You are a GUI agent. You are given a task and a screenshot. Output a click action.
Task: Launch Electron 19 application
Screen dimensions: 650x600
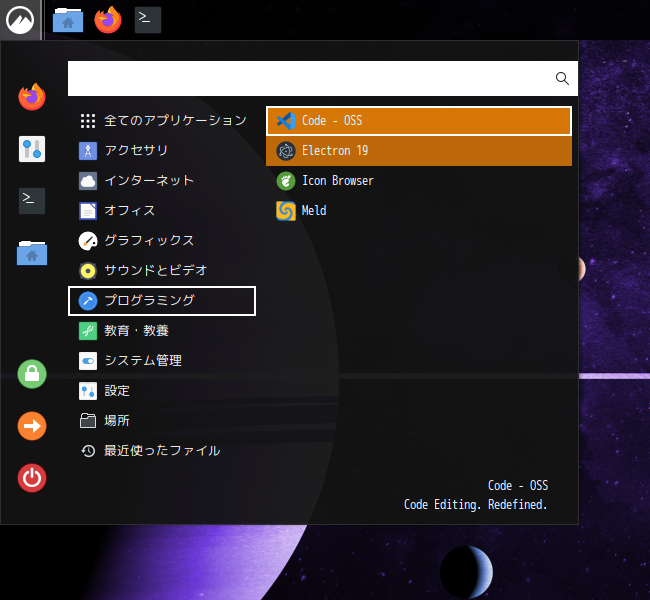point(419,151)
